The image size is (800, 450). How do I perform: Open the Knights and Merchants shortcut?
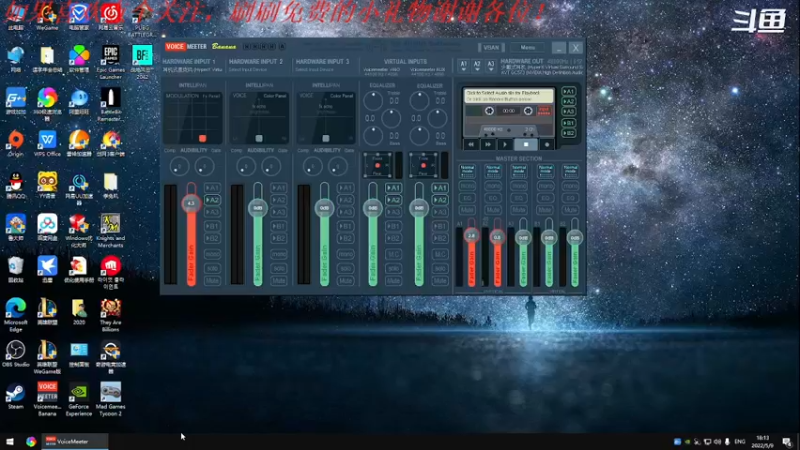[x=110, y=231]
